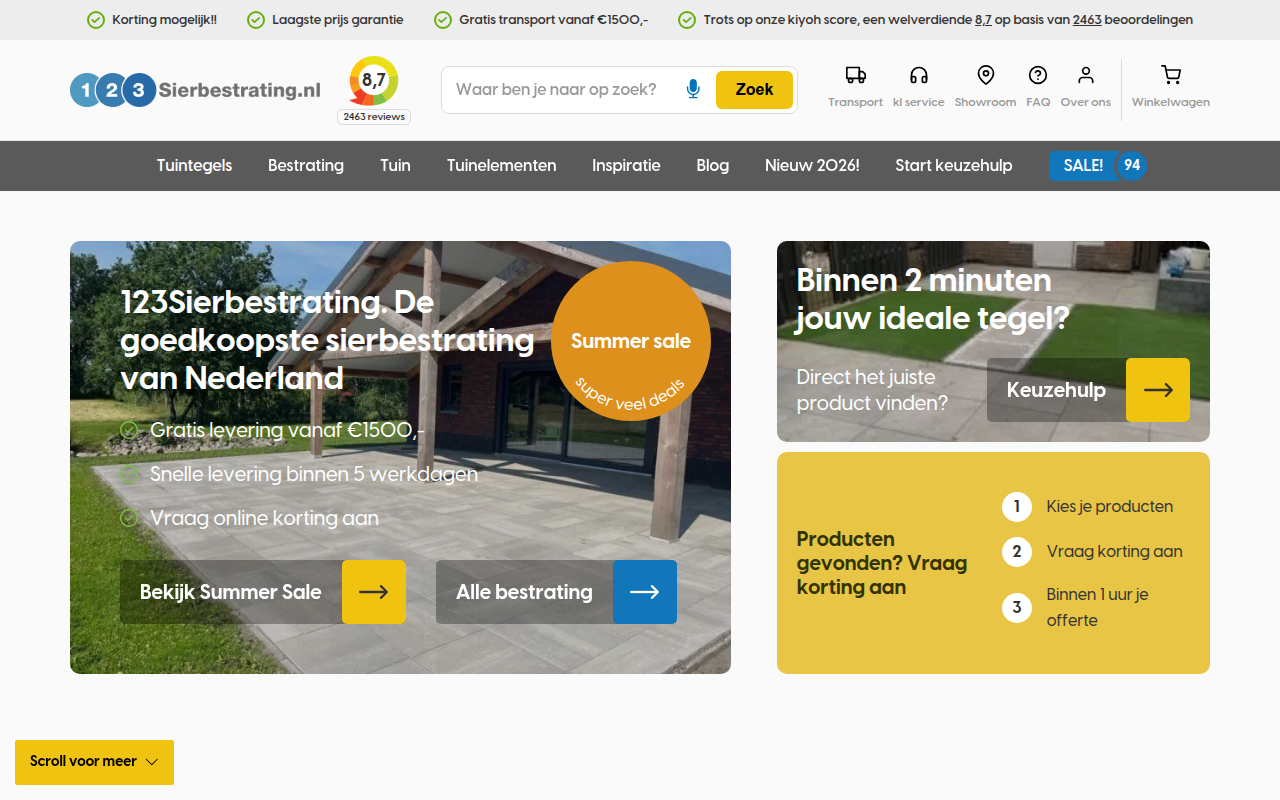Screen dimensions: 1280x800
Task: Click the Vraag korting aan step text
Action: tap(1114, 552)
